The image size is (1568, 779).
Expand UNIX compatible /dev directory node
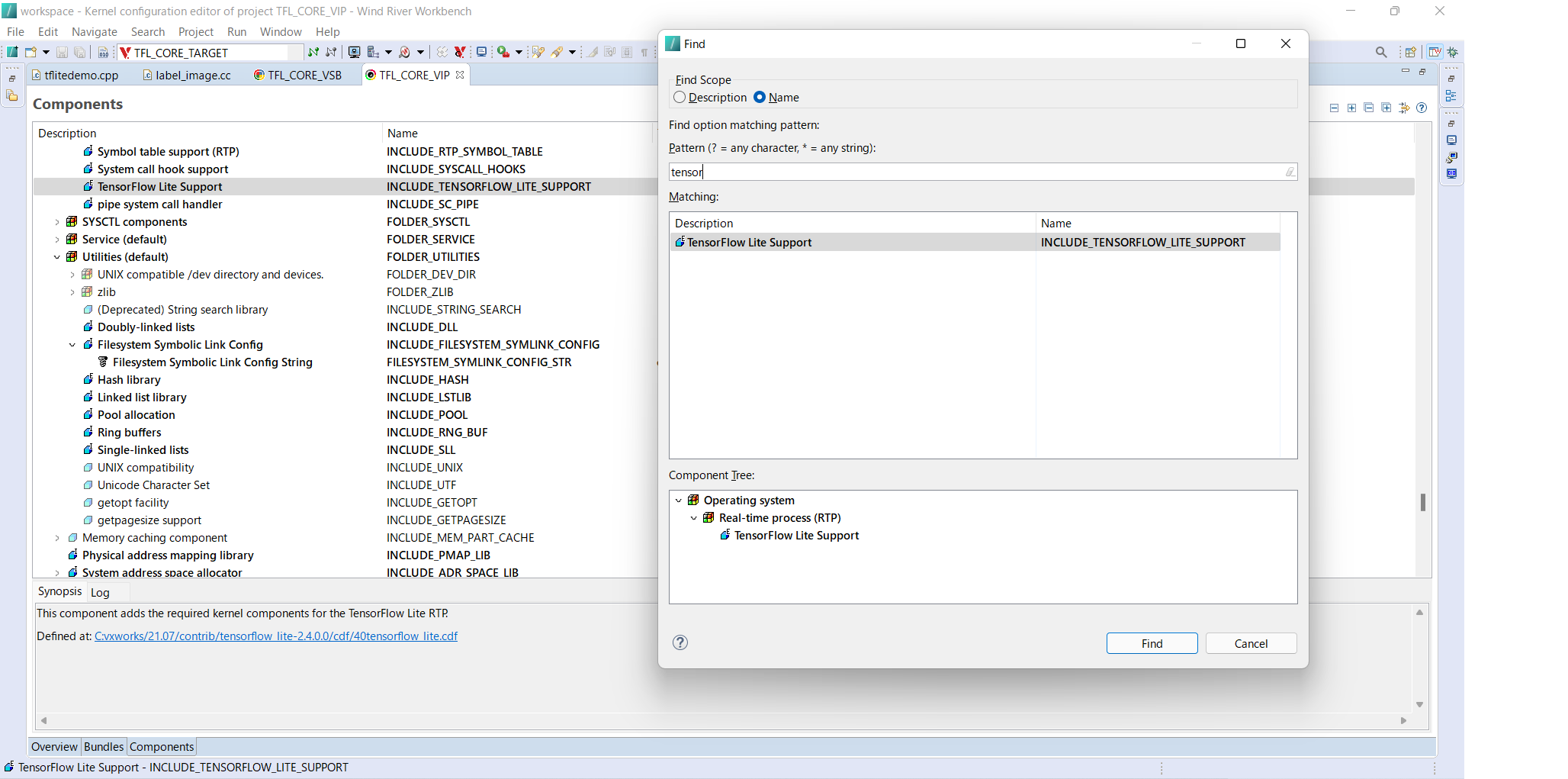tap(72, 275)
